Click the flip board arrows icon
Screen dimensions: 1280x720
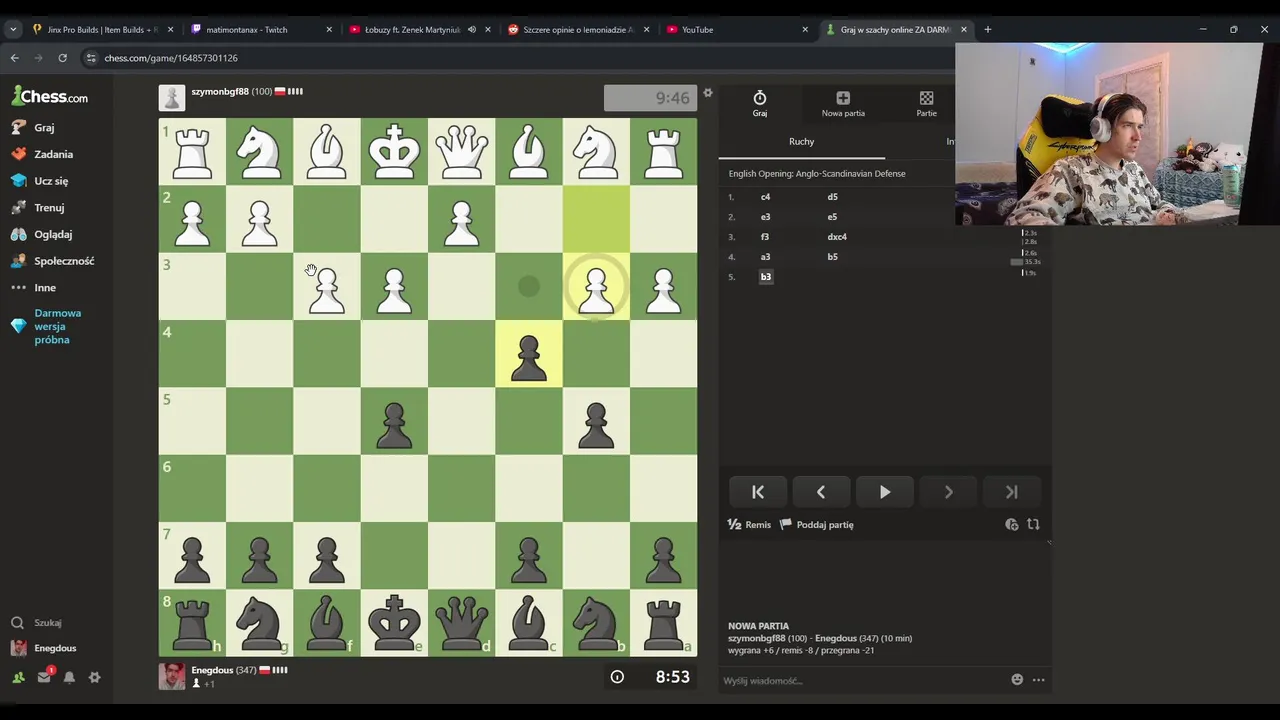click(x=1033, y=525)
